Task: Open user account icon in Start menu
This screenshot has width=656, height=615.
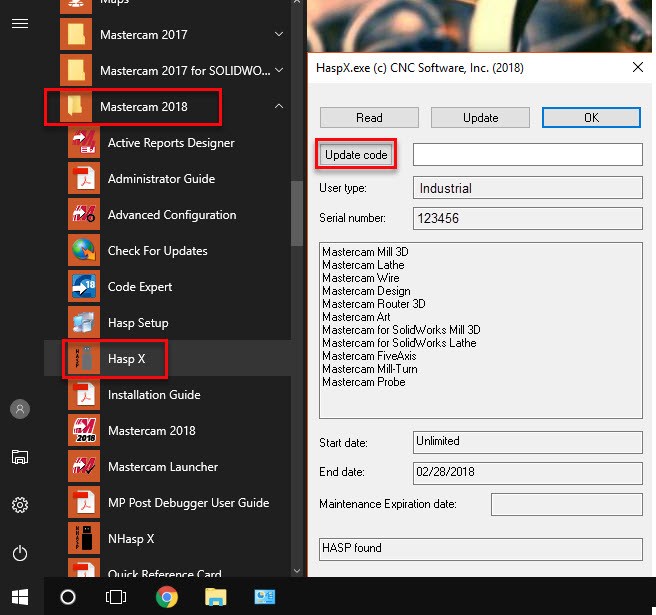Action: [x=20, y=409]
